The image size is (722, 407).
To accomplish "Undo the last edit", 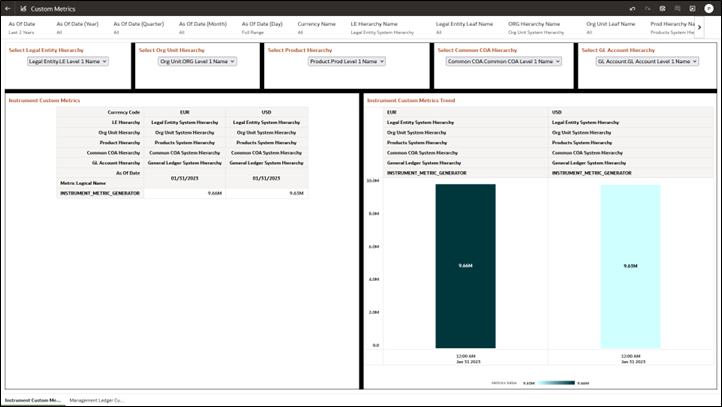I will tap(632, 8).
